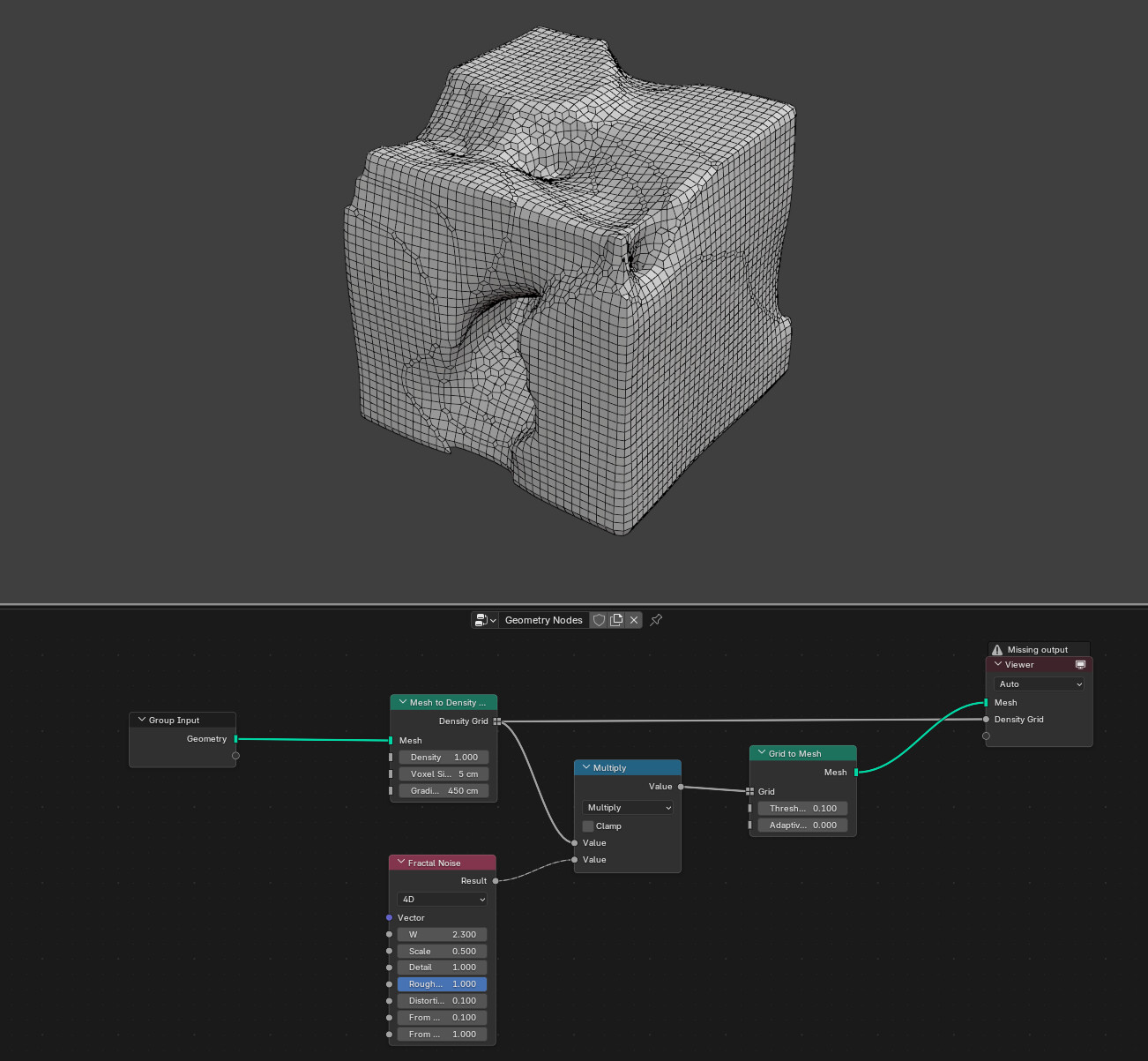Click the Threshold 0.100 field

point(802,809)
